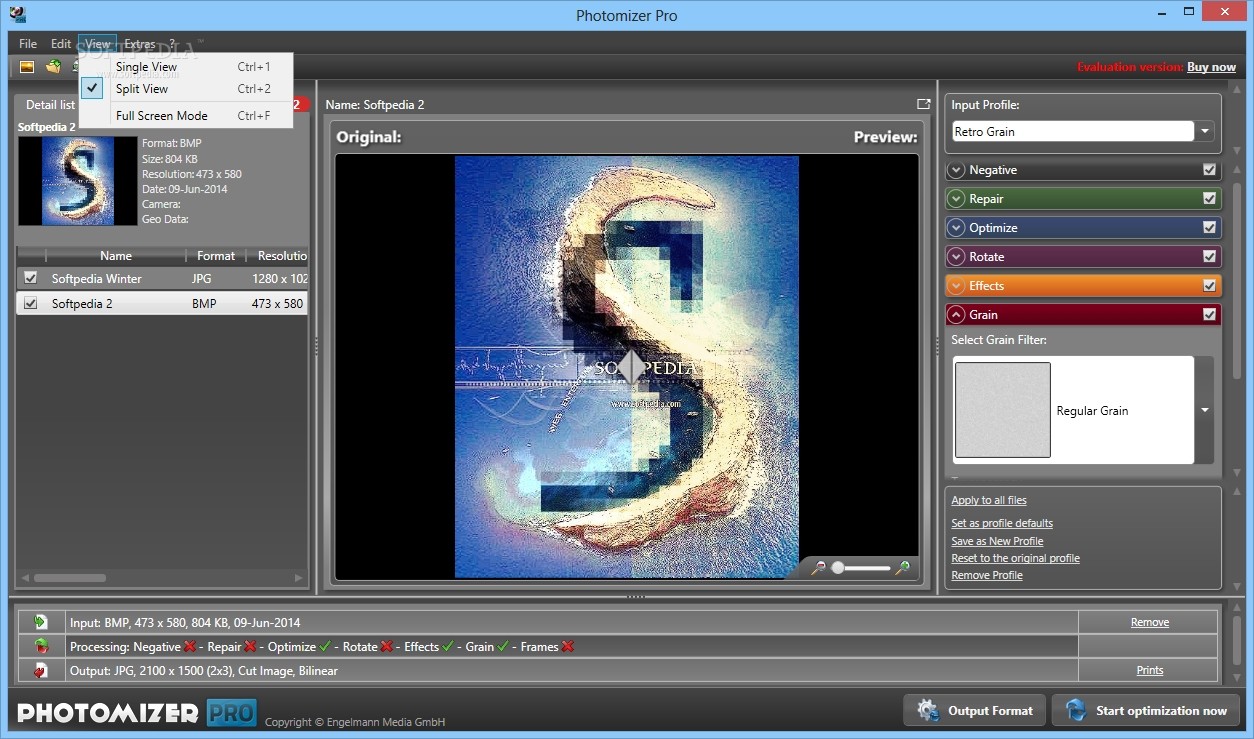Uncheck the Softpedia 2 file checkbox
This screenshot has height=739, width=1254.
point(31,303)
